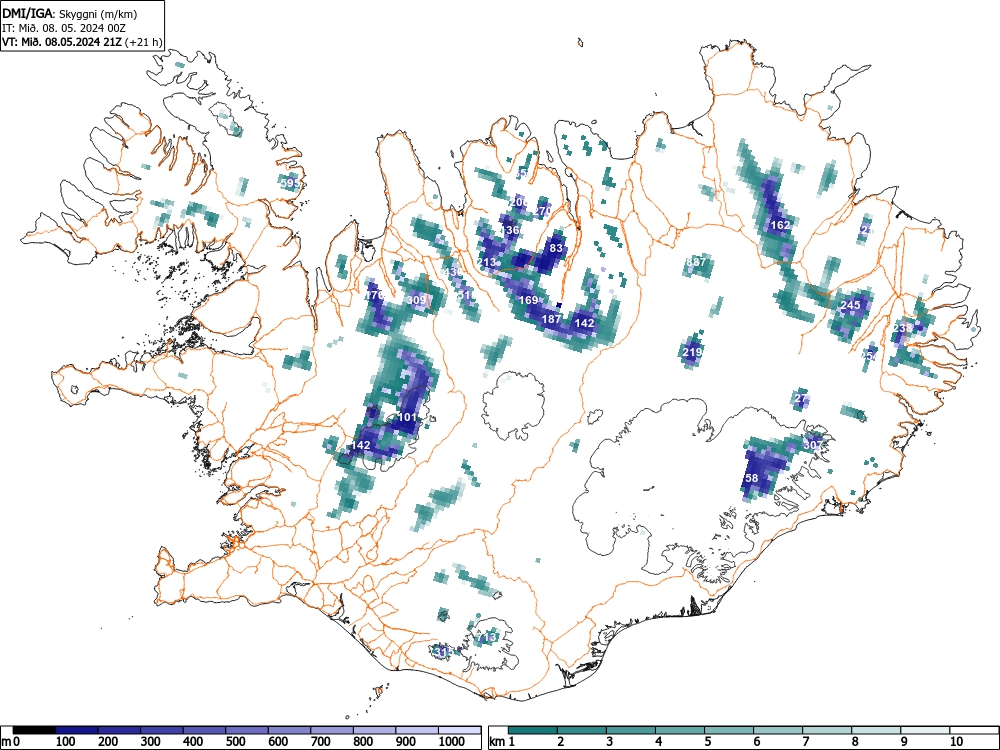This screenshot has height=750, width=1000.
Task: Click the 'km 1' label of the kilometre legend
Action: pyautogui.click(x=502, y=741)
